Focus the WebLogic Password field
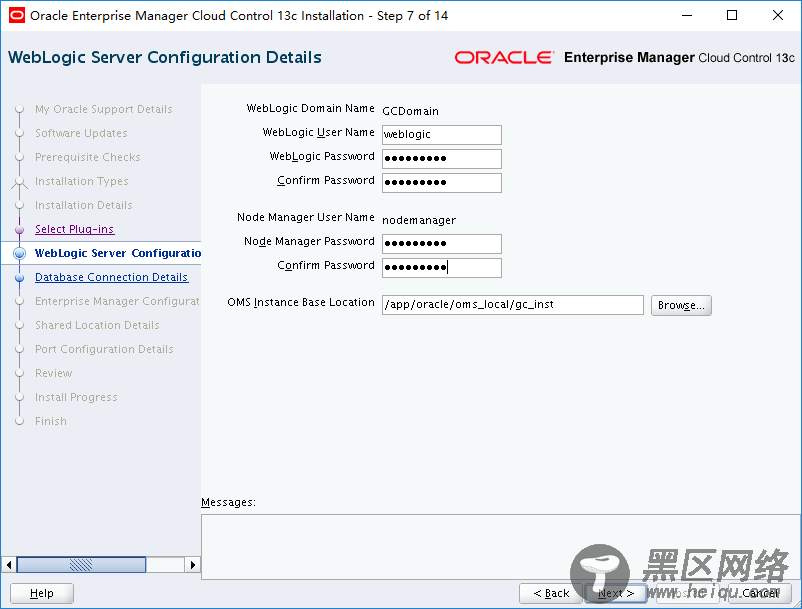Viewport: 802px width, 609px height. point(441,159)
